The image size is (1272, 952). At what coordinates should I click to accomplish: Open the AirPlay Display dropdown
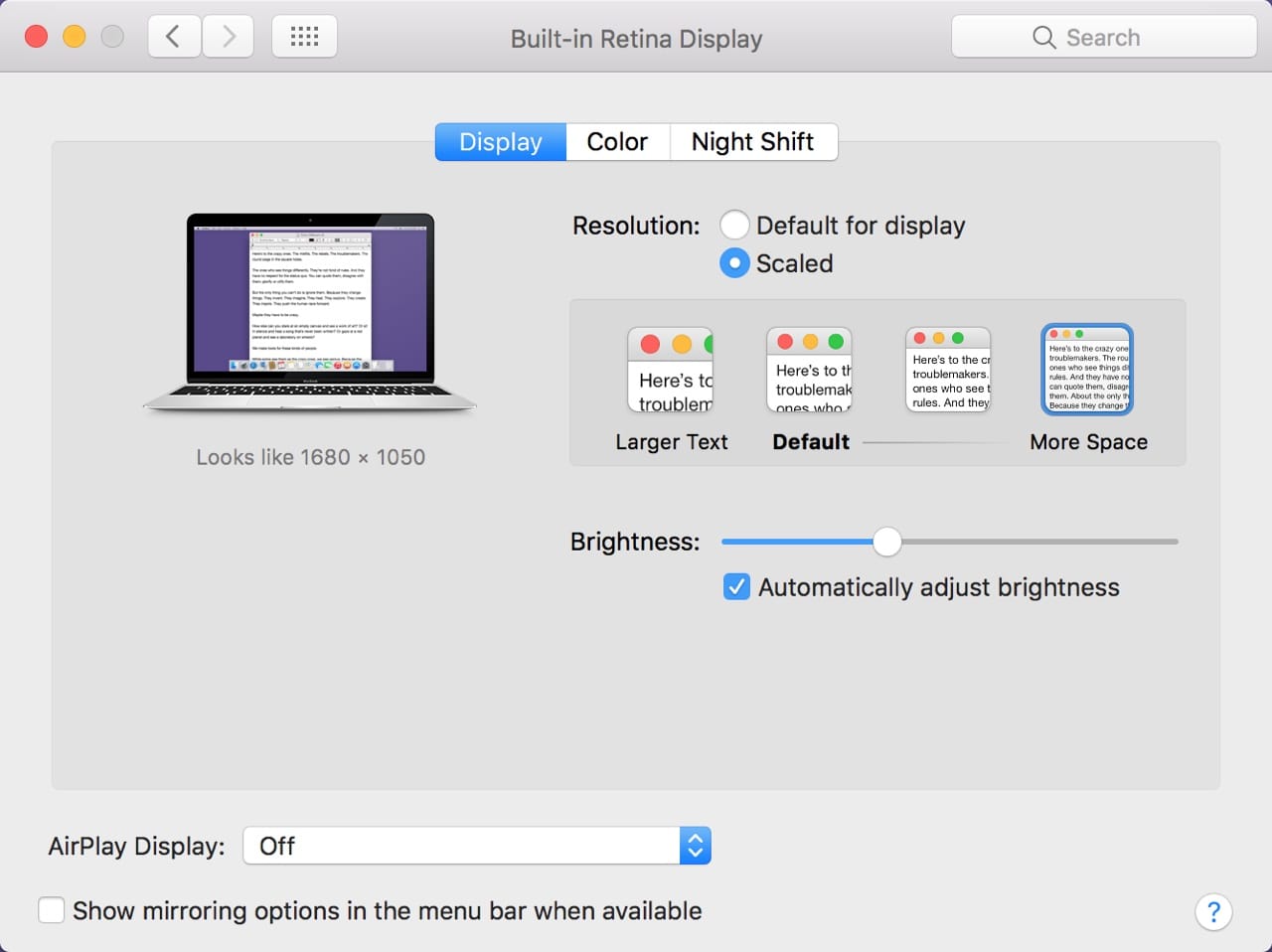[x=477, y=846]
